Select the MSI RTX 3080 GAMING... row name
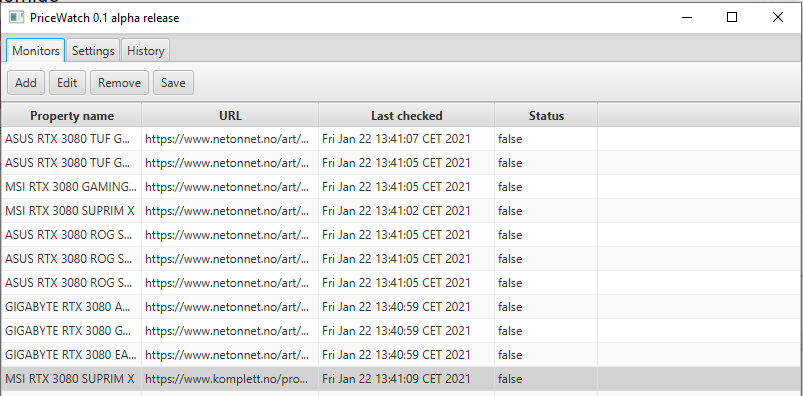 click(x=71, y=187)
